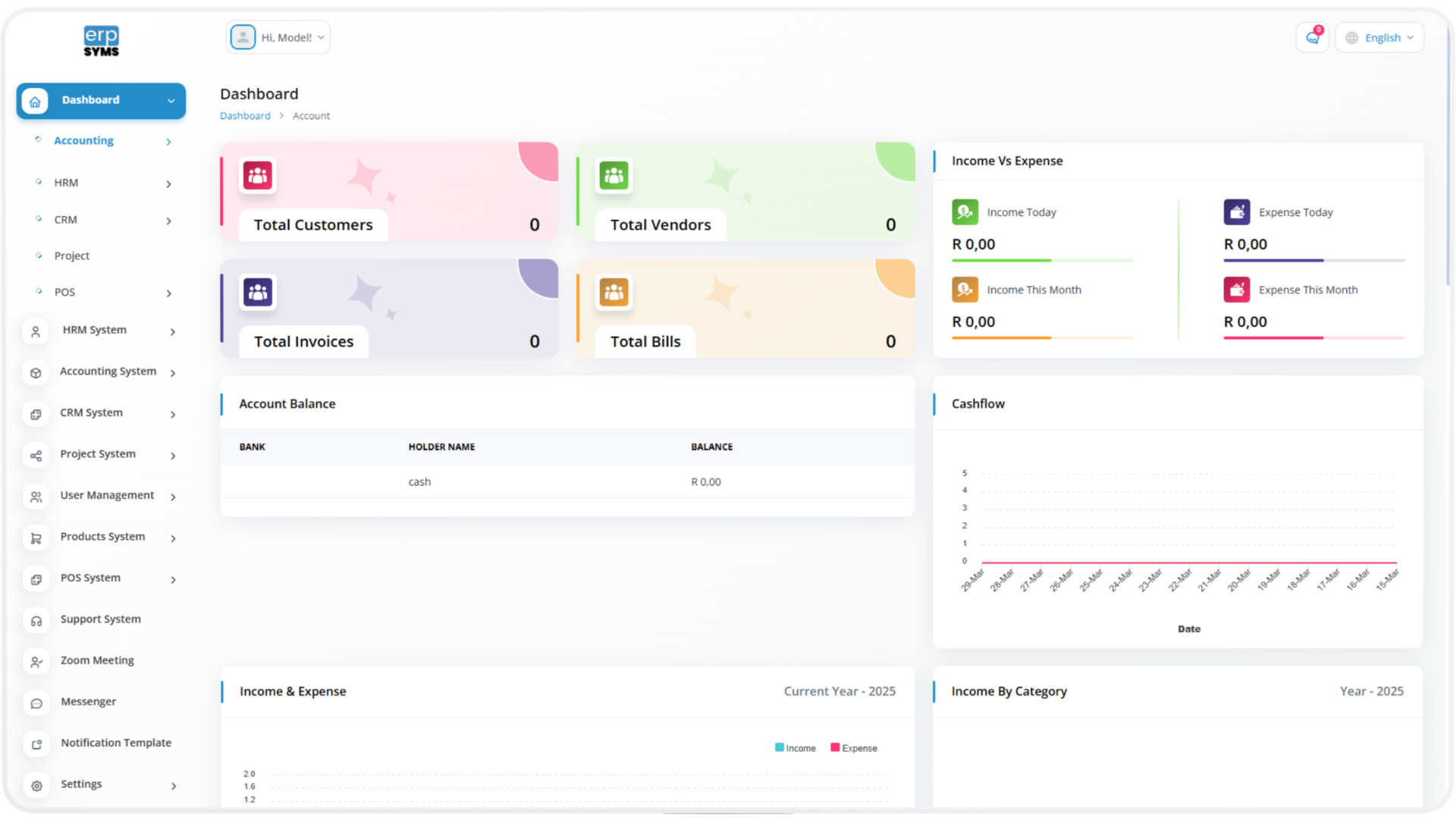The image size is (1456, 819).
Task: Click the Settings gear icon in the sidebar
Action: tap(36, 786)
